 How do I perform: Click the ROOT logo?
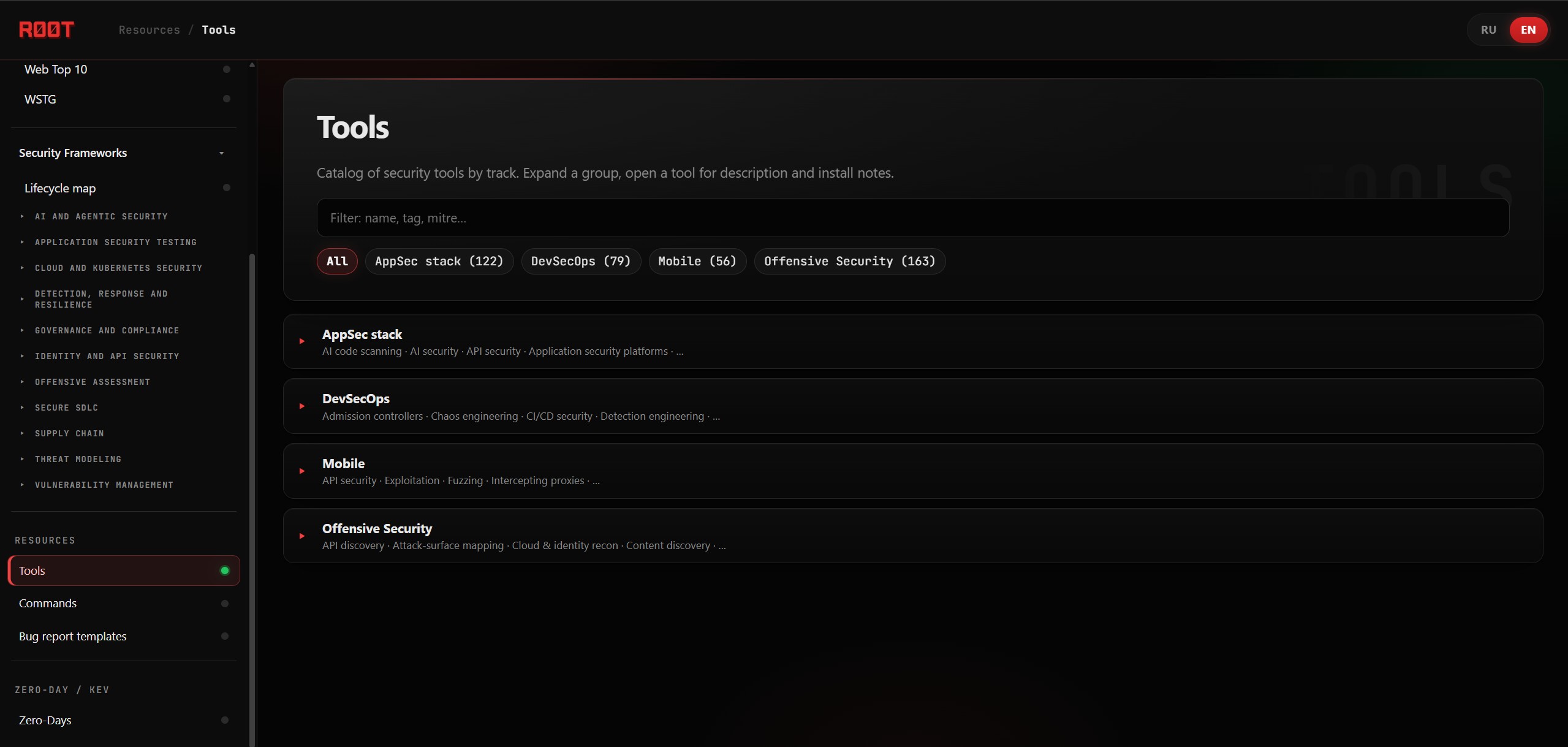point(47,29)
